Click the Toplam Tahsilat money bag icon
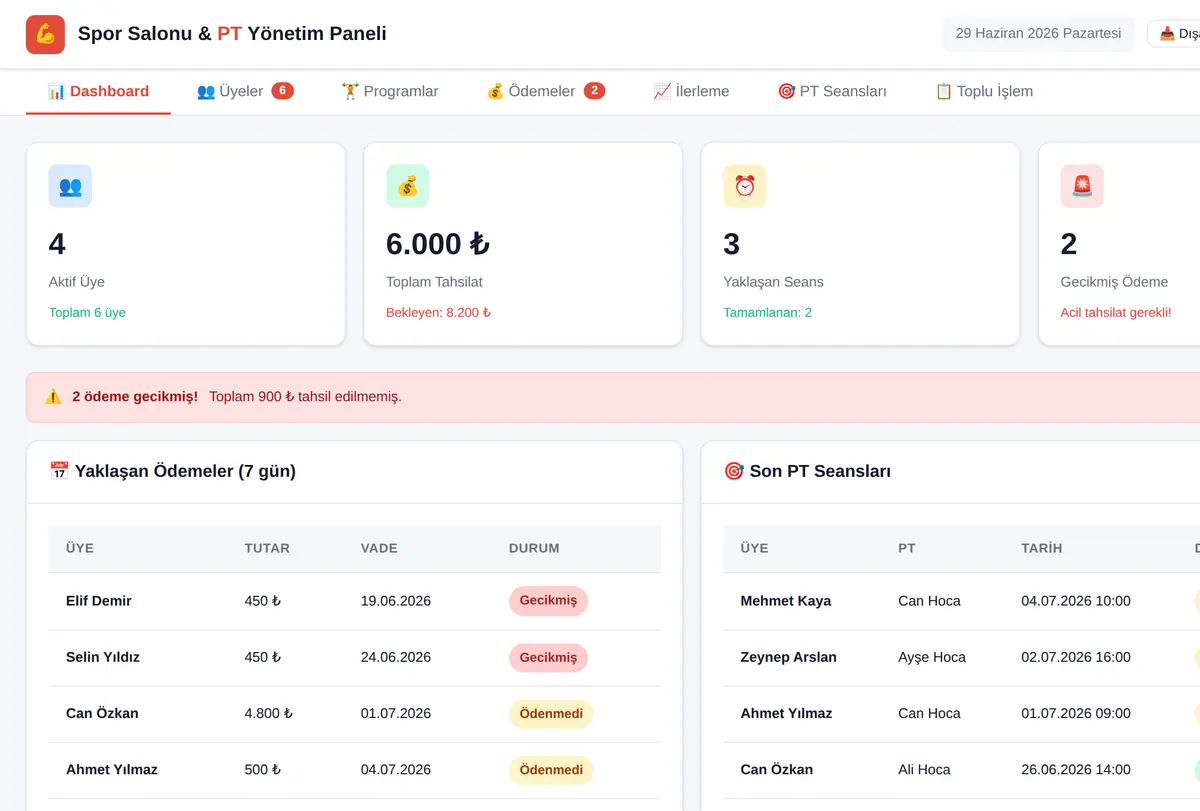 pos(407,186)
